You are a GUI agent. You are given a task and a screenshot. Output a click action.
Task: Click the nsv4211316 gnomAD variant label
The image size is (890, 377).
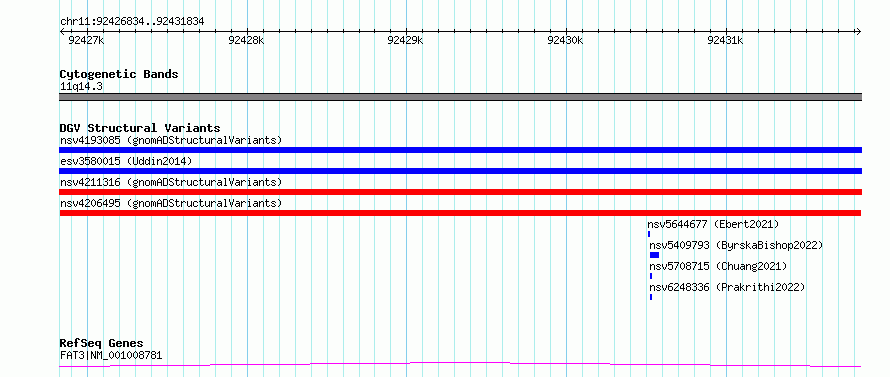pyautogui.click(x=171, y=182)
